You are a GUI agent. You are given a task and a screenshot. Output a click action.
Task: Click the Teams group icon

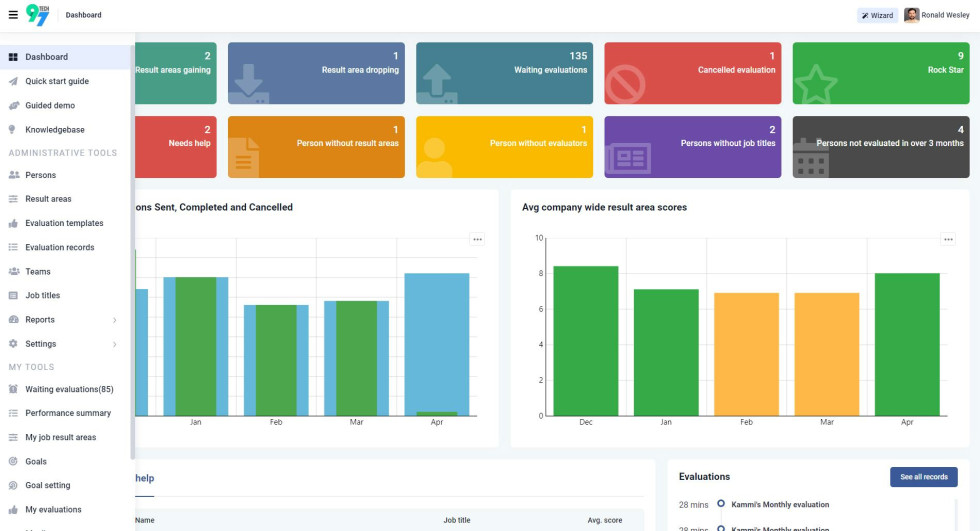point(14,271)
